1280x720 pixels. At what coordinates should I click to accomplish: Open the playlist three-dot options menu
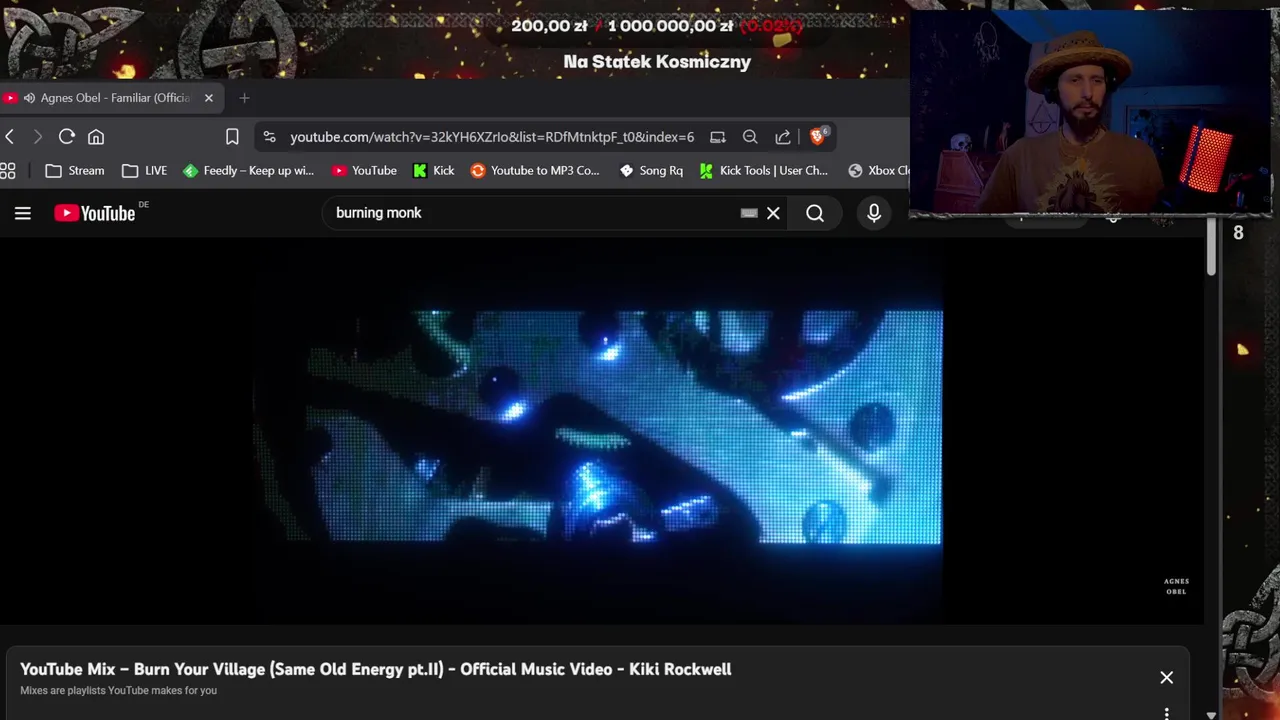tap(1166, 714)
